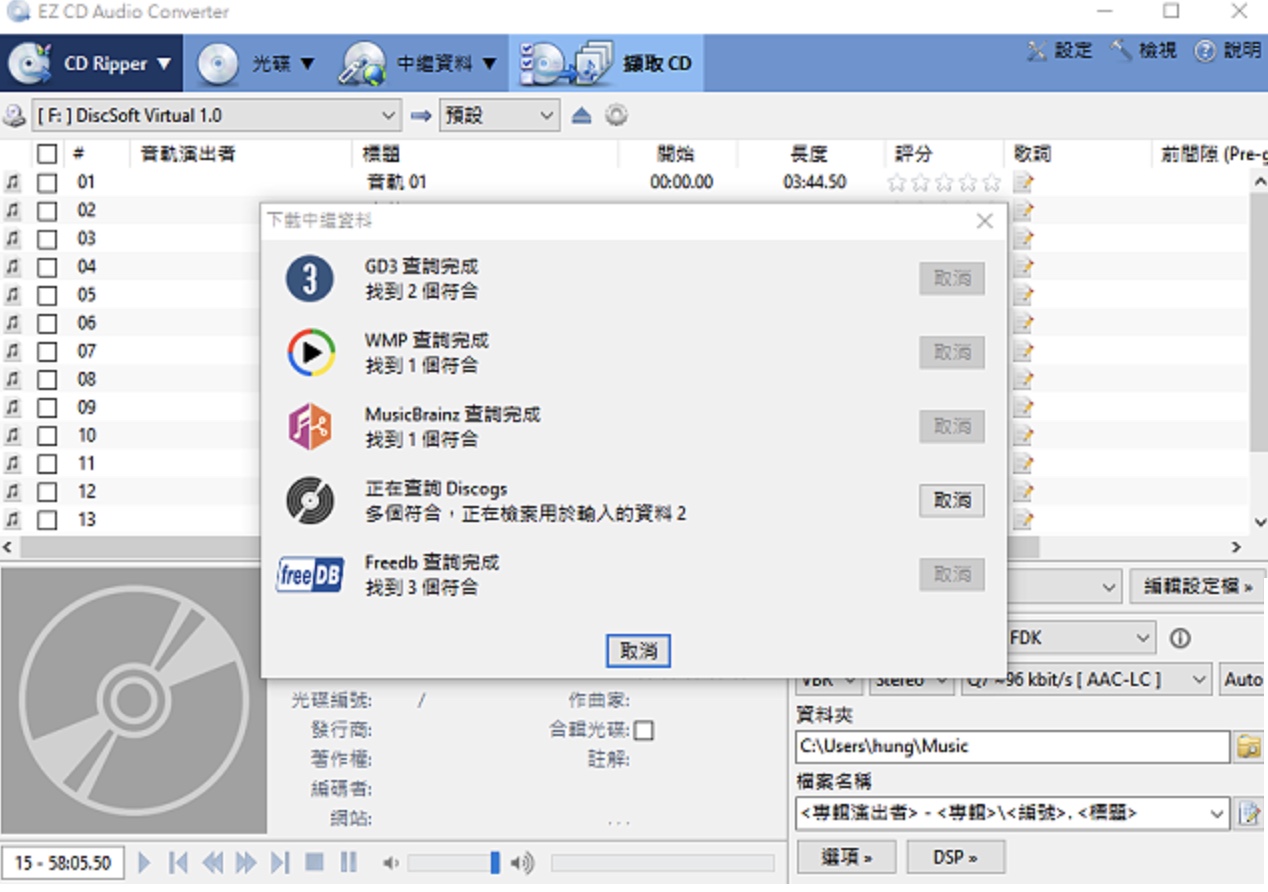Close the 下載中繼資料 dialog with X

point(984,221)
